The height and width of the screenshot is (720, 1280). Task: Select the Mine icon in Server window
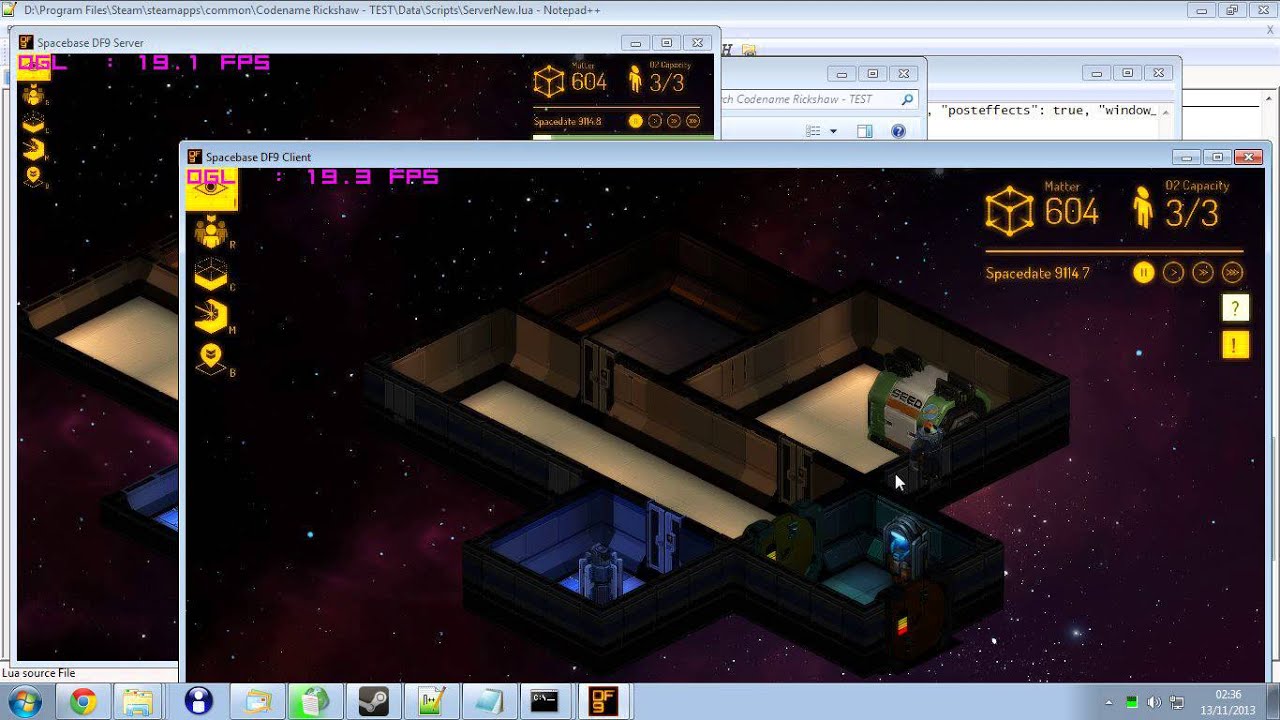pos(33,150)
